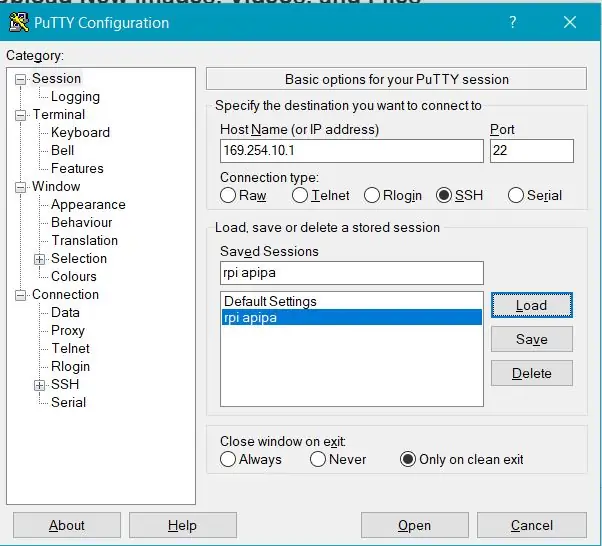This screenshot has height=546, width=602.
Task: Close the PuTTY Configuration window
Action: coord(570,22)
